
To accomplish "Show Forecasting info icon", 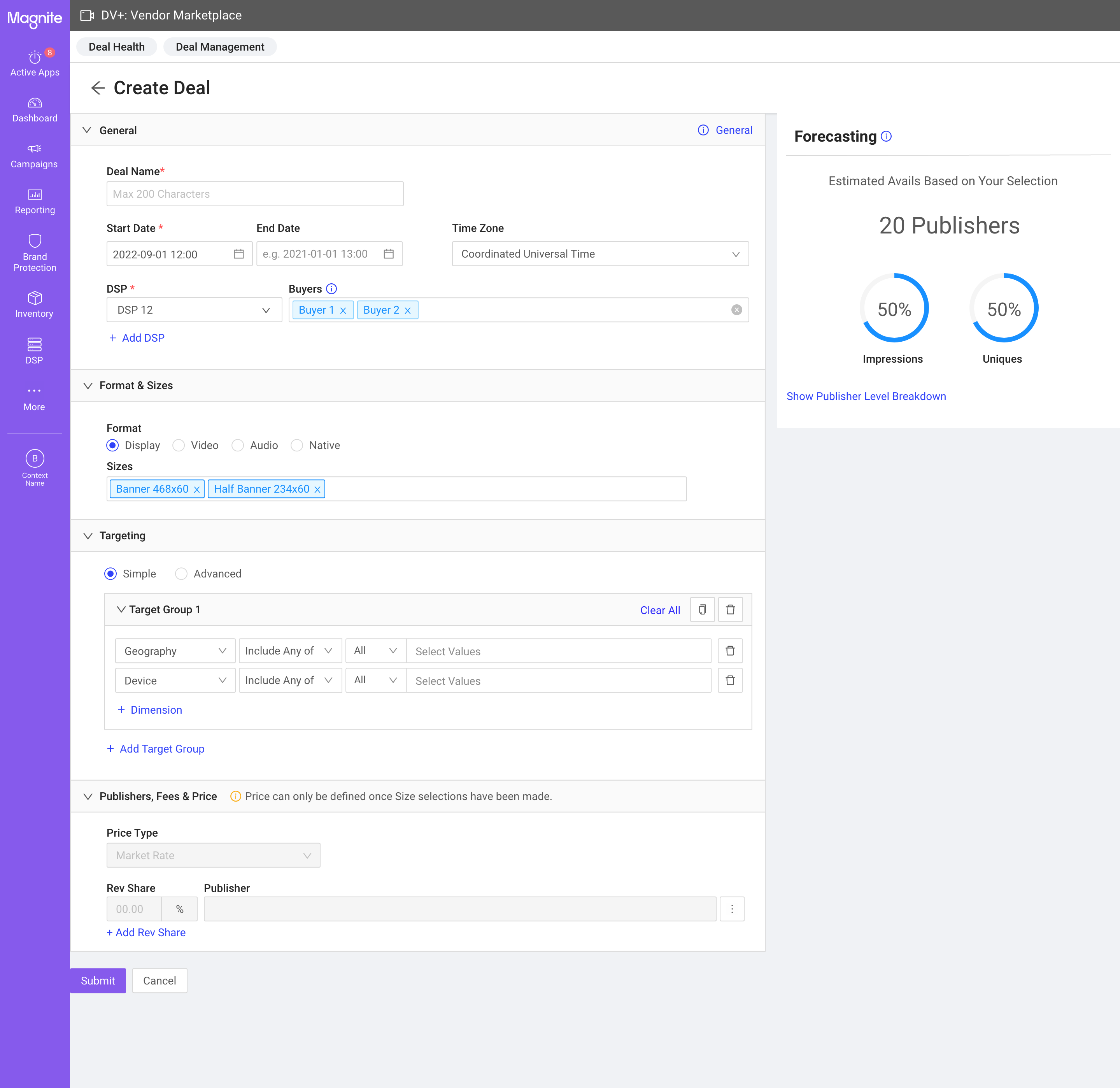I will click(x=886, y=136).
